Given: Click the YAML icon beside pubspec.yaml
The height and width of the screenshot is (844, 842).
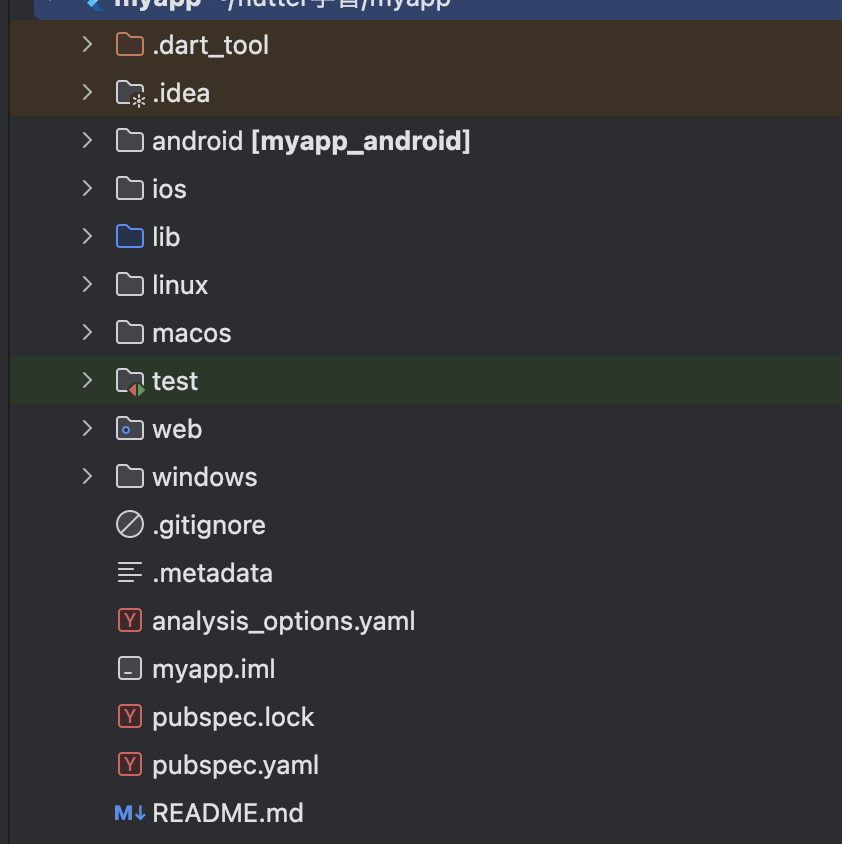Looking at the screenshot, I should tap(129, 765).
